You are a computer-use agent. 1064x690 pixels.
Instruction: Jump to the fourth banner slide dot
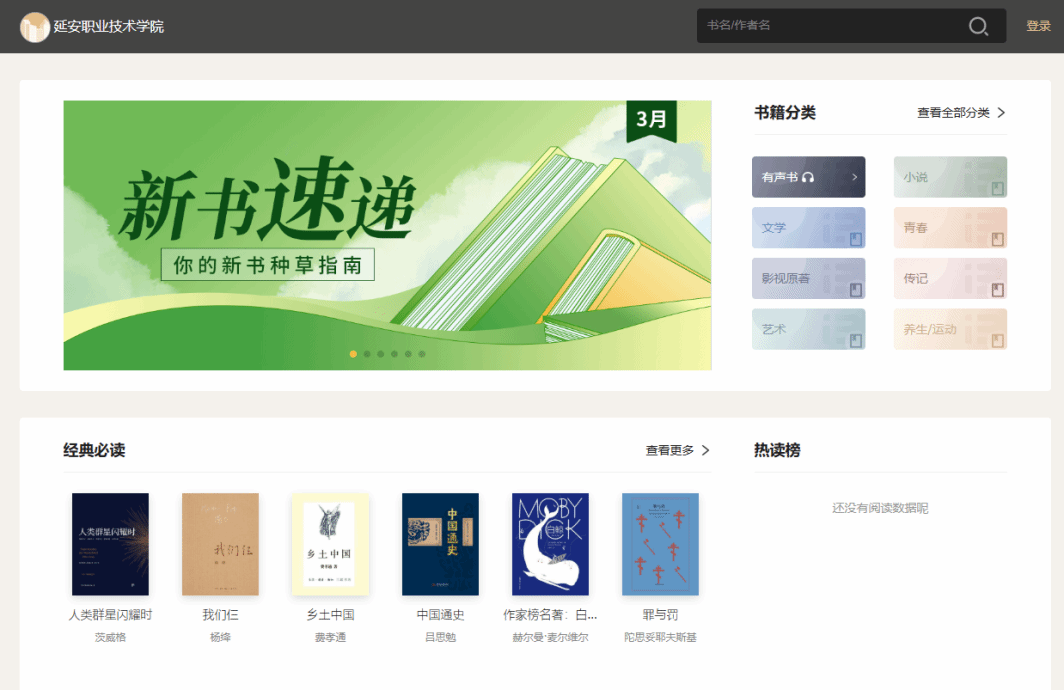(x=395, y=354)
